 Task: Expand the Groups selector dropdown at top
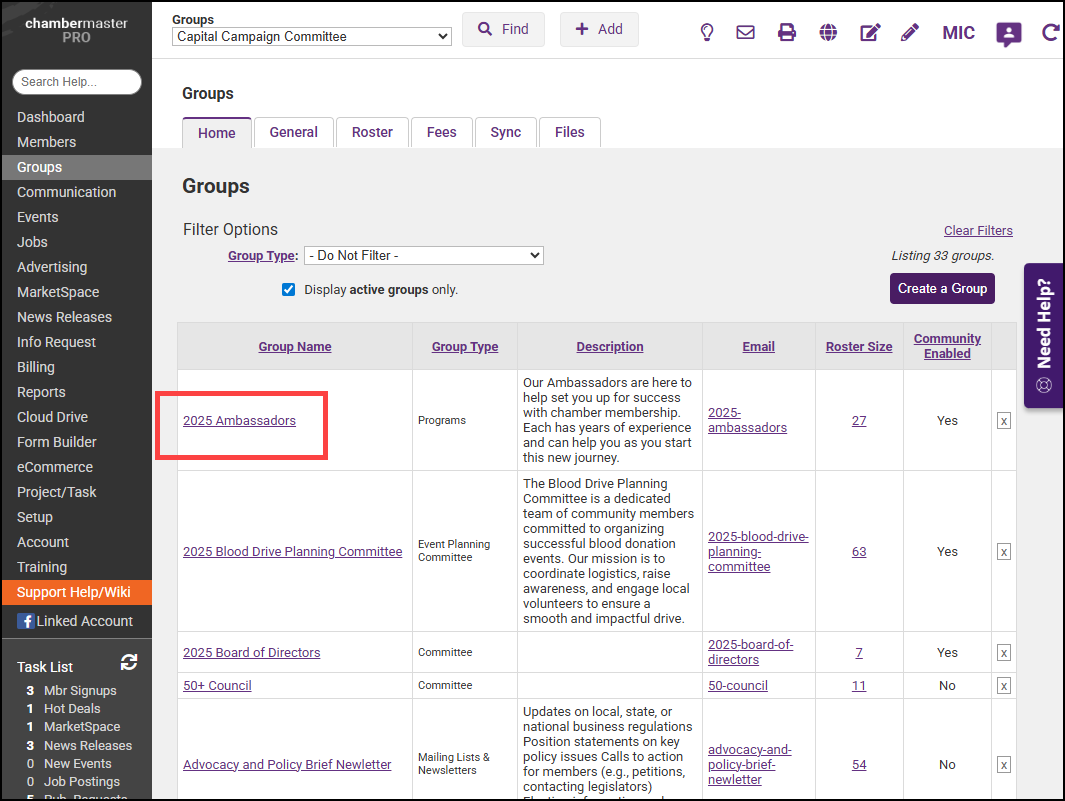312,37
